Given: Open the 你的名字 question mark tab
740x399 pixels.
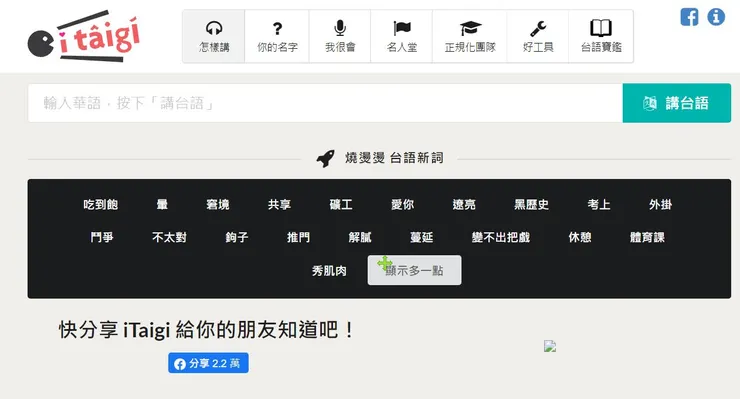Looking at the screenshot, I should (277, 36).
